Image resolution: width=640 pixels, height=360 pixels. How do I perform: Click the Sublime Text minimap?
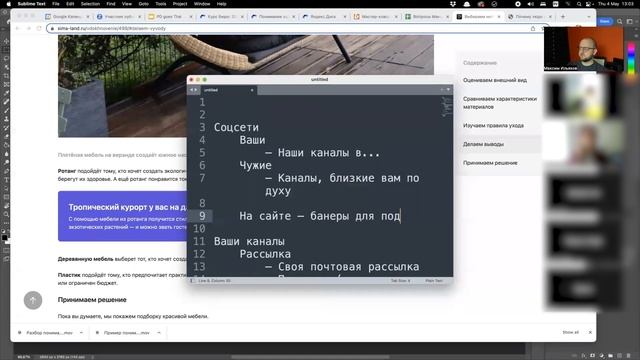[447, 107]
